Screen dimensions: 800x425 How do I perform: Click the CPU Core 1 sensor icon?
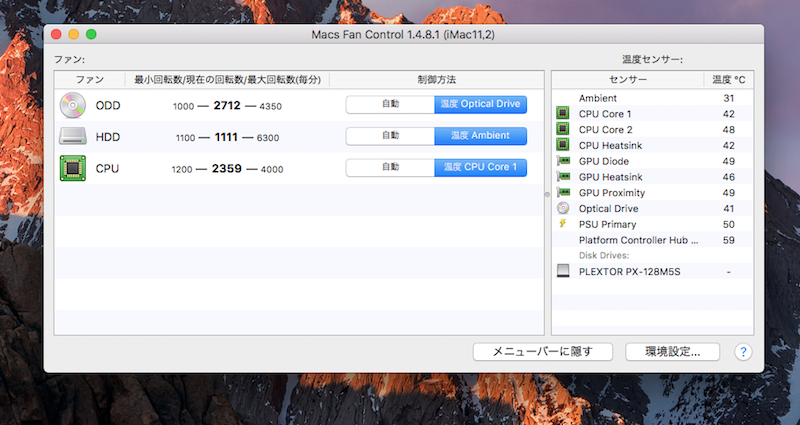click(x=562, y=114)
